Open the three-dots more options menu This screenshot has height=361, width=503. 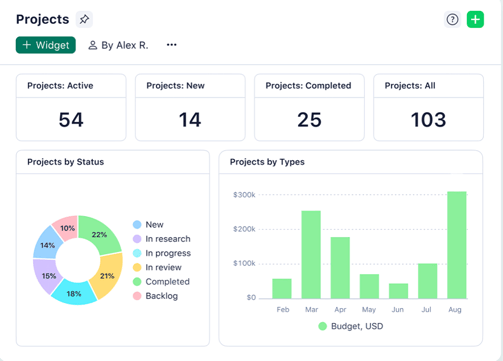click(x=171, y=45)
